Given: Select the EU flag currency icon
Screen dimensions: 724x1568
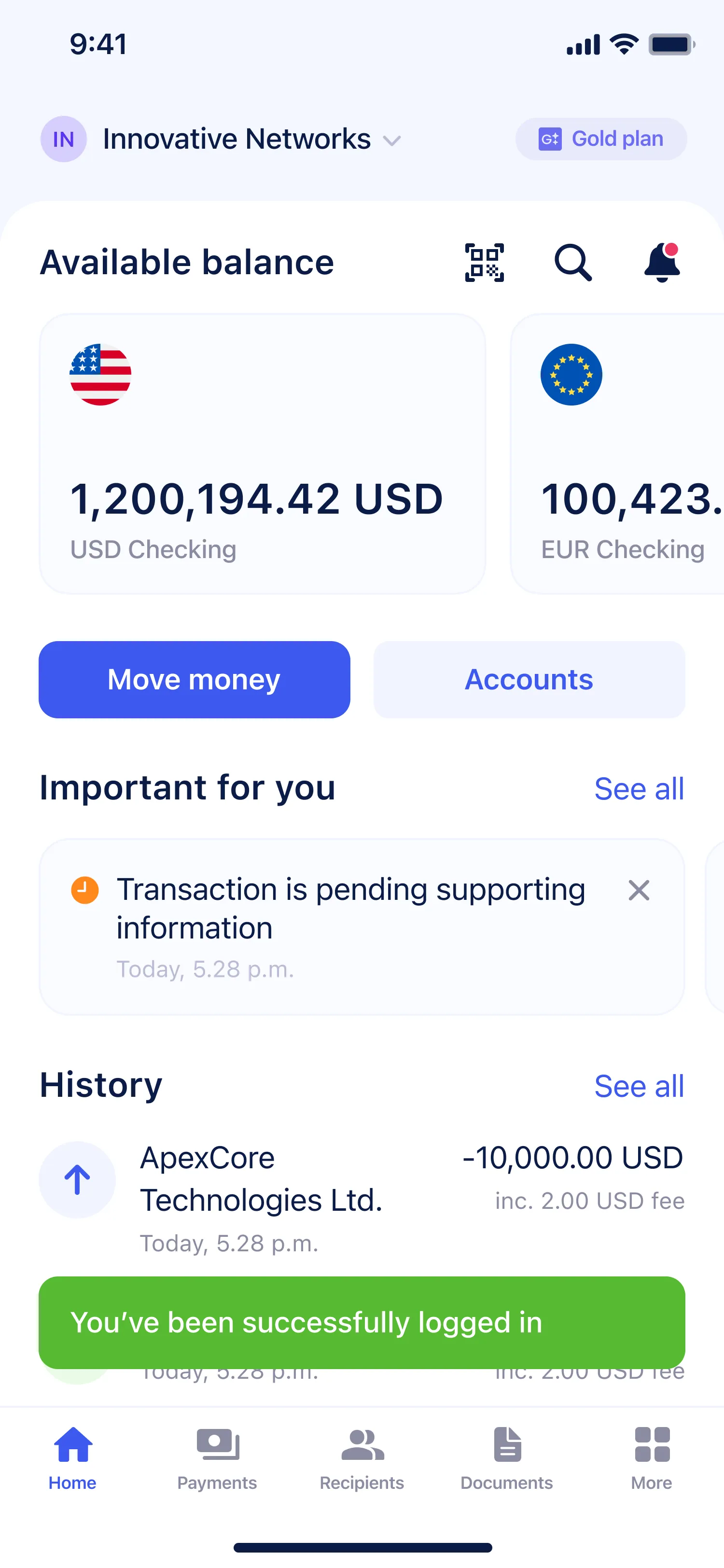Looking at the screenshot, I should 571,374.
